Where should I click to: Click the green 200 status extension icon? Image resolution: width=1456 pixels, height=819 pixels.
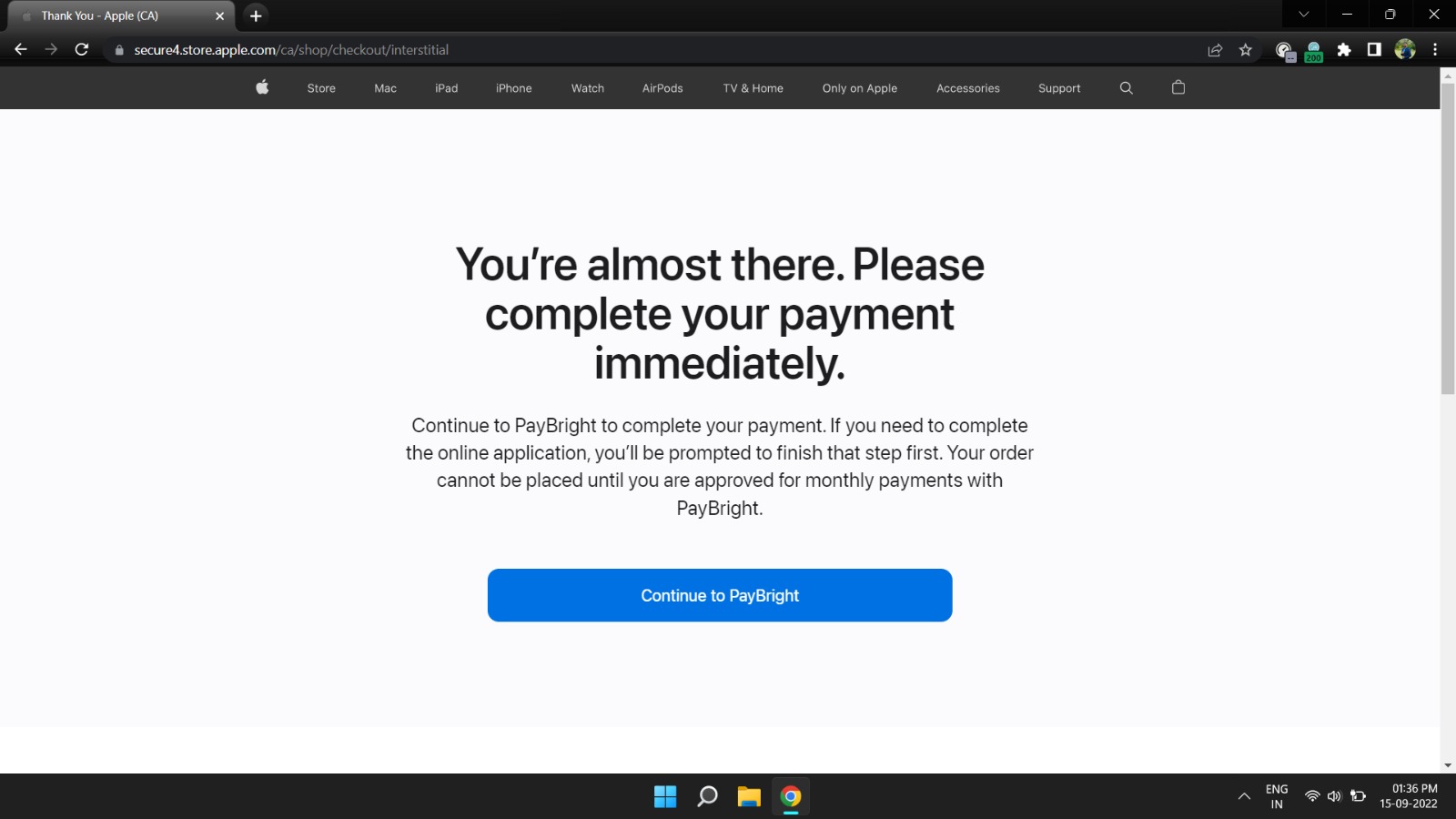pyautogui.click(x=1313, y=51)
